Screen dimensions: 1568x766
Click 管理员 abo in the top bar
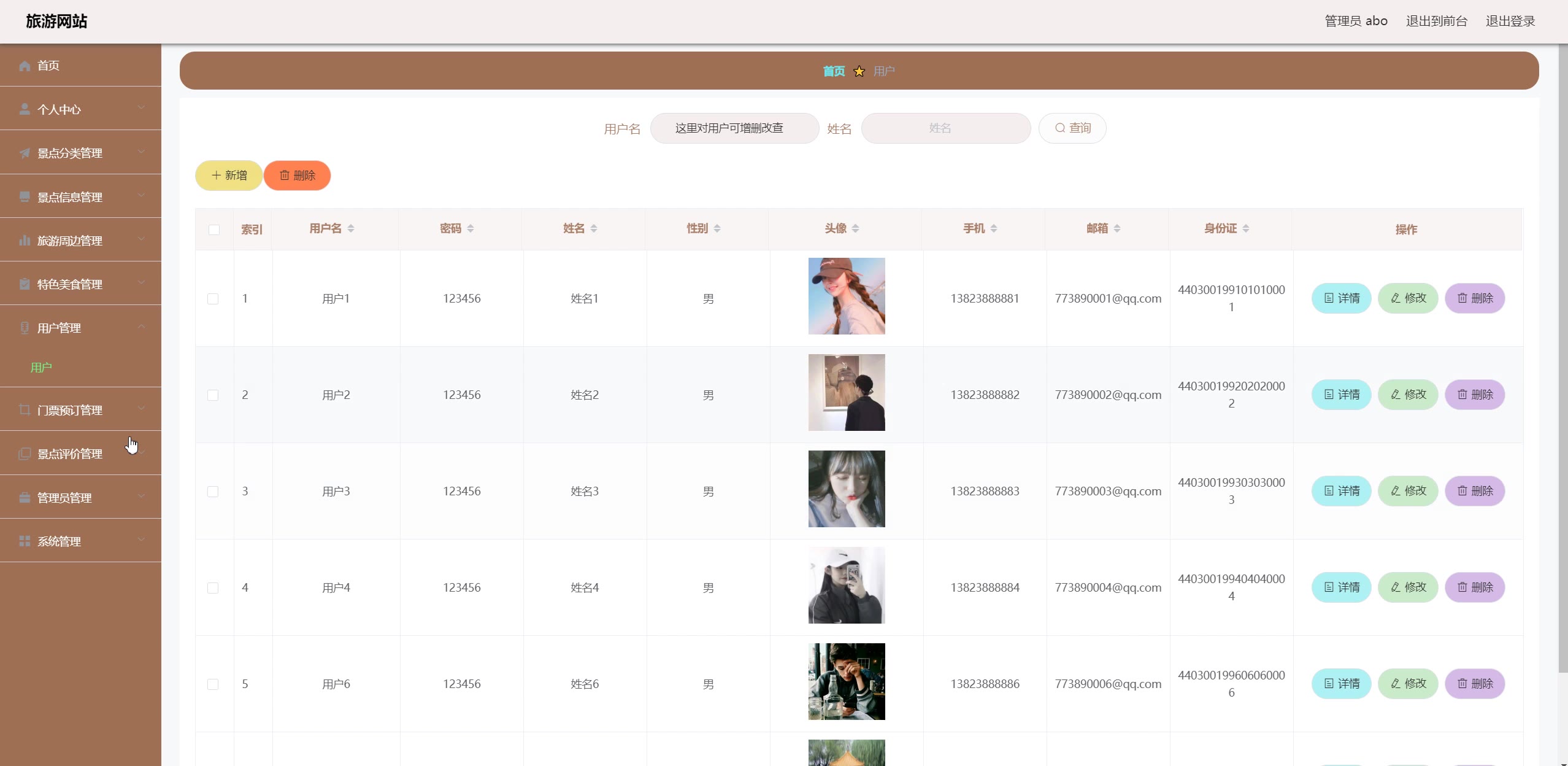[1356, 21]
